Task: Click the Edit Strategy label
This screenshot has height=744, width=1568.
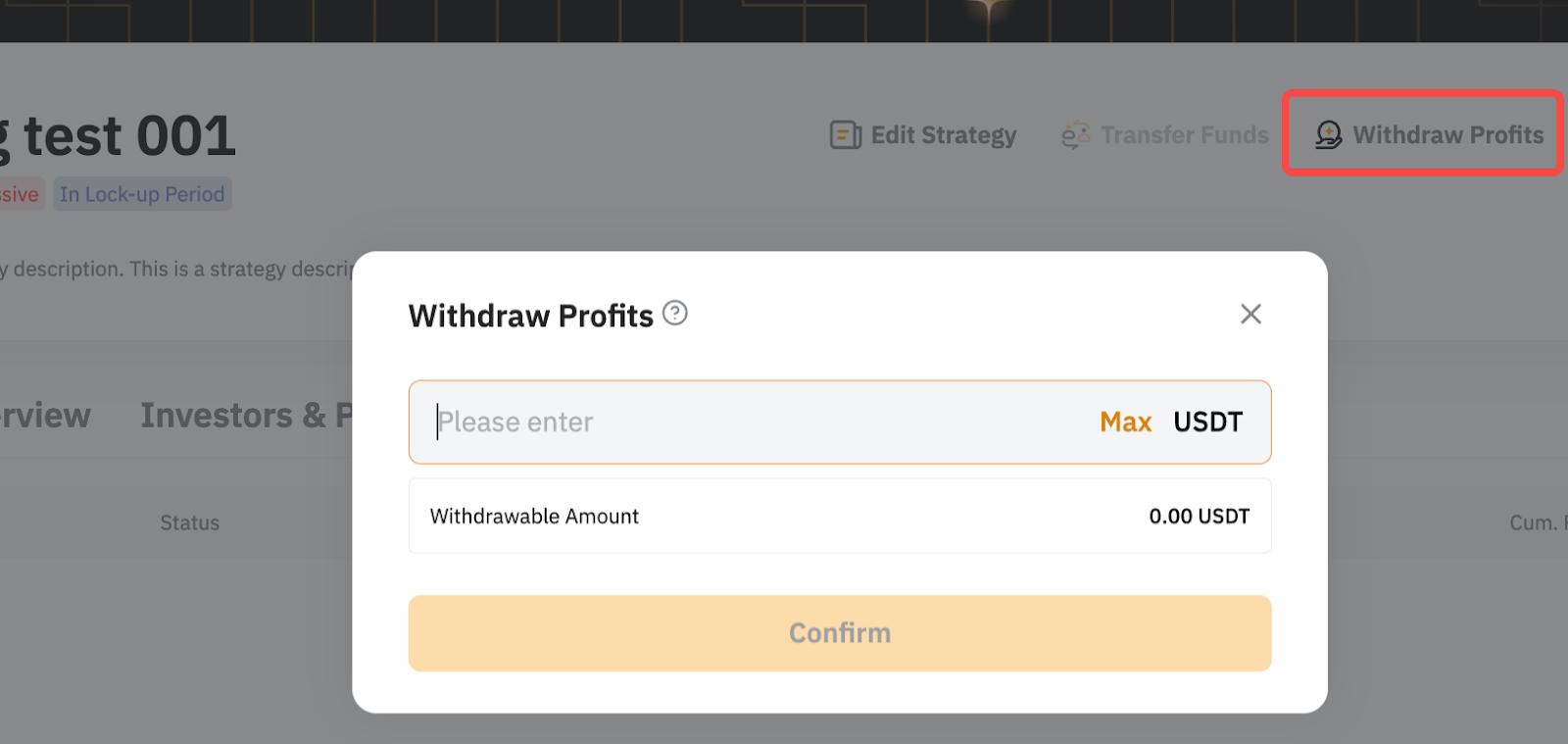Action: click(944, 135)
